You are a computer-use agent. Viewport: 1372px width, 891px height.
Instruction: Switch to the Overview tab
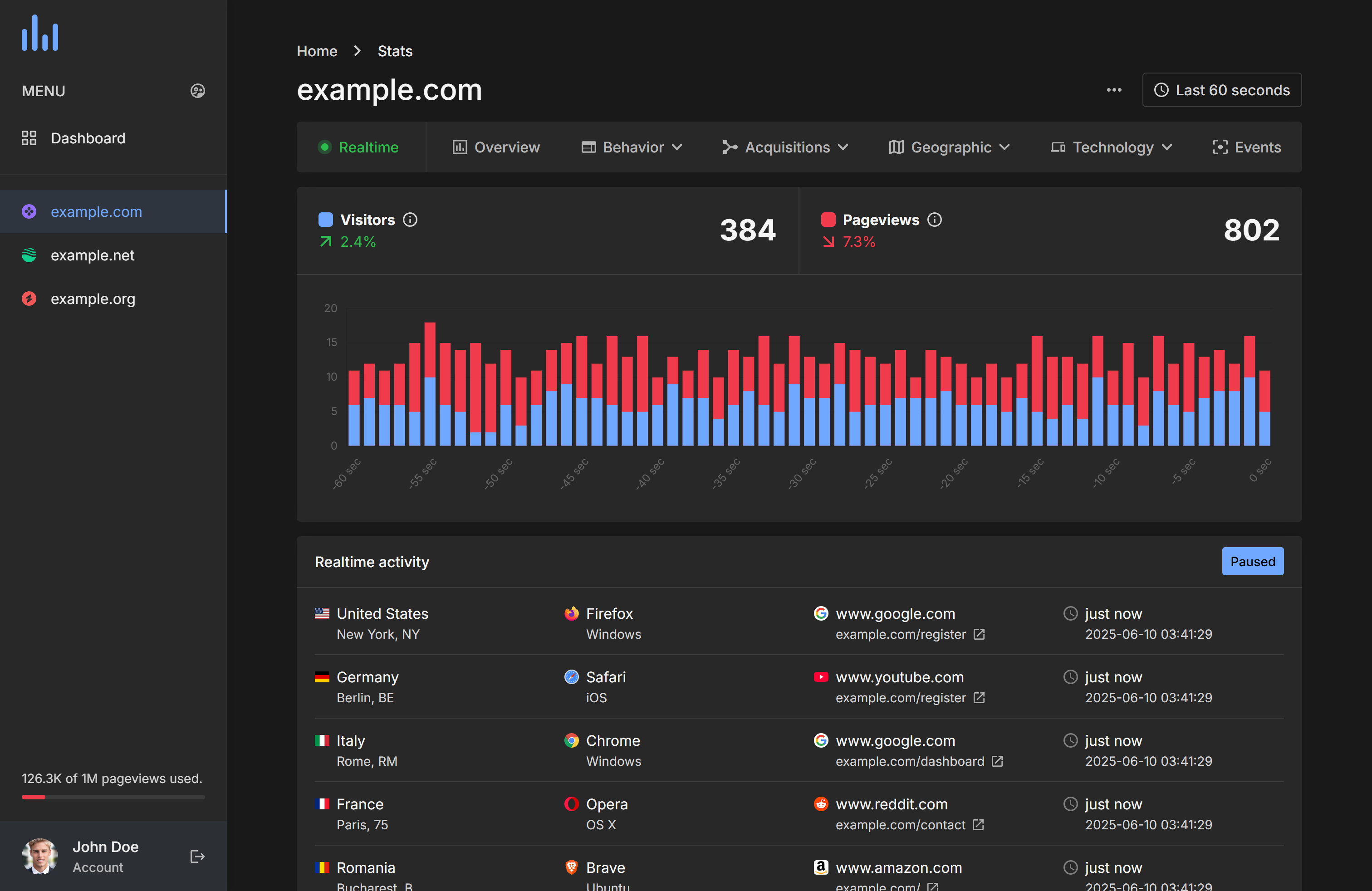tap(496, 147)
